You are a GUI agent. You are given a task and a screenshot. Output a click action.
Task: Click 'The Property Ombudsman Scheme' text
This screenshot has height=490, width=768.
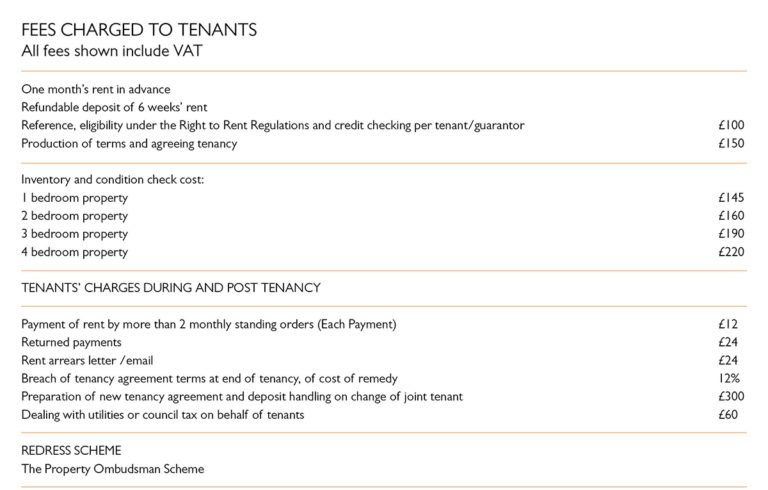tap(113, 469)
